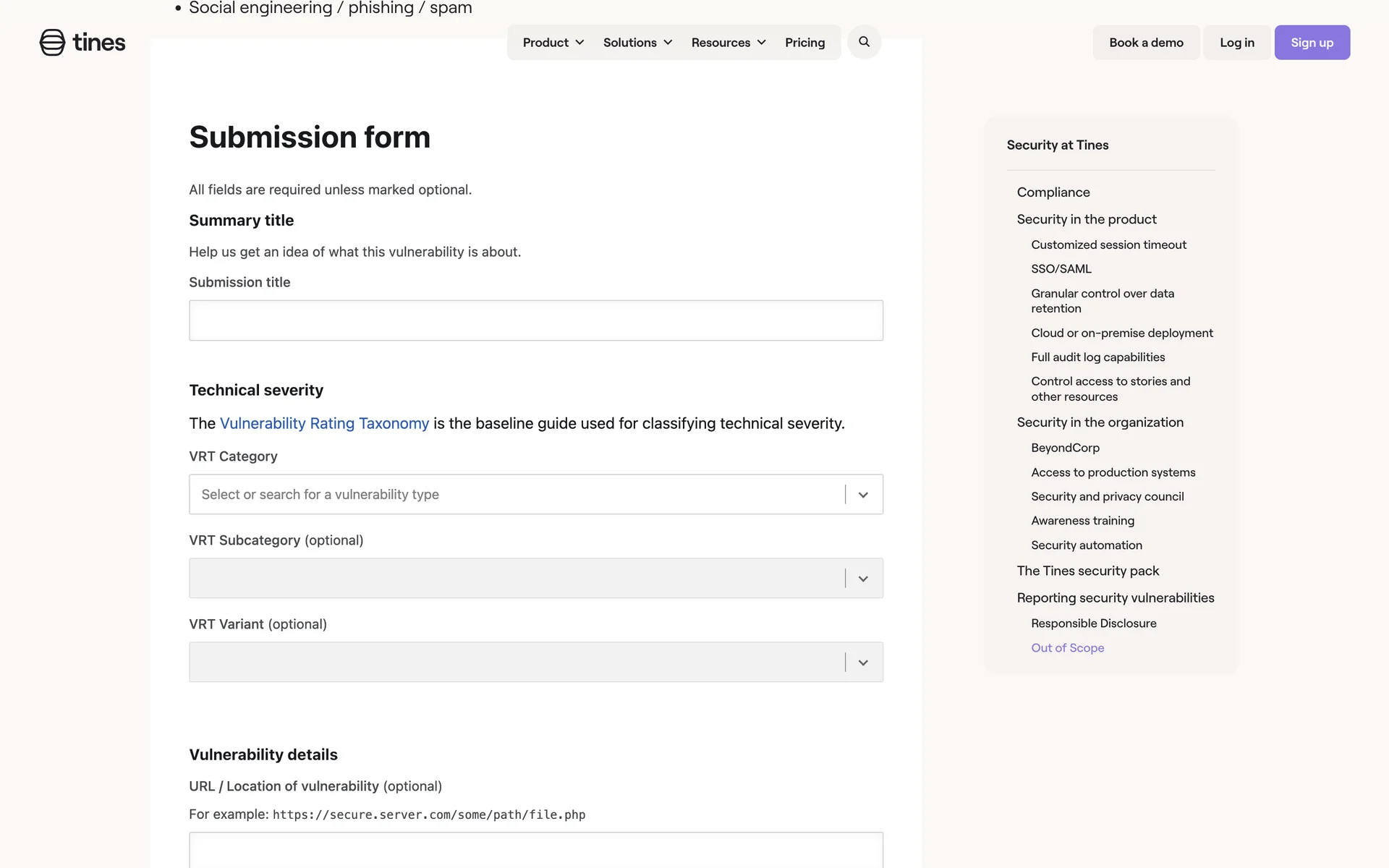Expand the Resources navigation menu

coord(728,43)
